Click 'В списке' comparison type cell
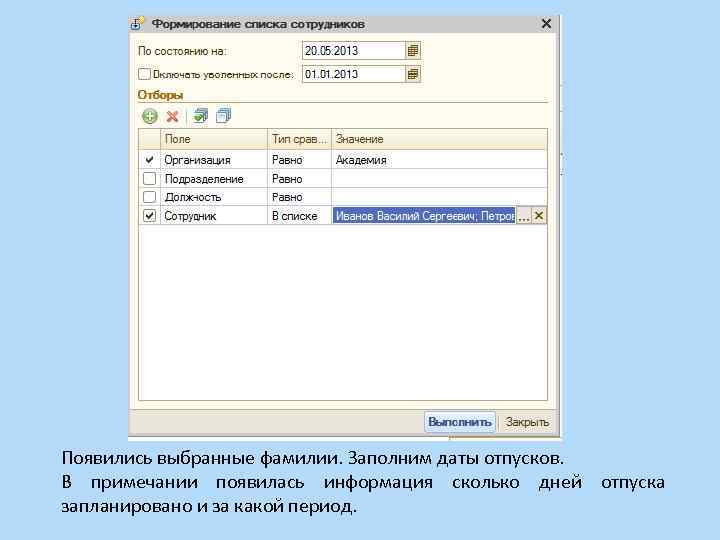Image resolution: width=720 pixels, height=540 pixels. coord(299,215)
